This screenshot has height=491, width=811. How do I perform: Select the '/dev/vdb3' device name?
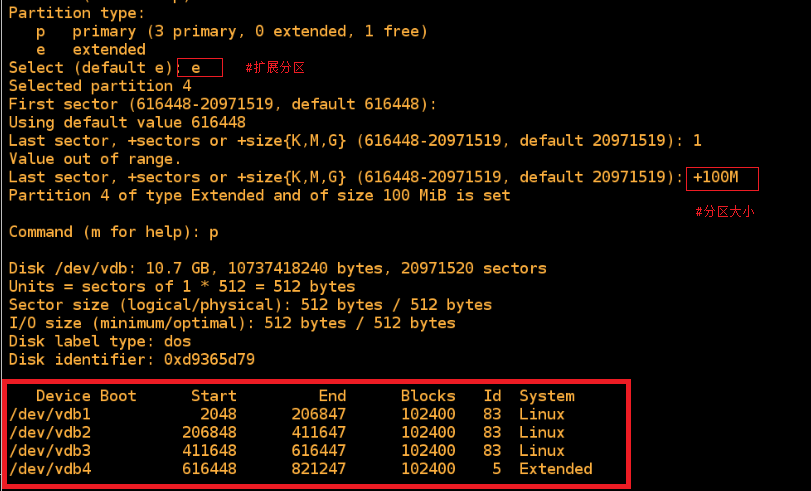pos(50,451)
